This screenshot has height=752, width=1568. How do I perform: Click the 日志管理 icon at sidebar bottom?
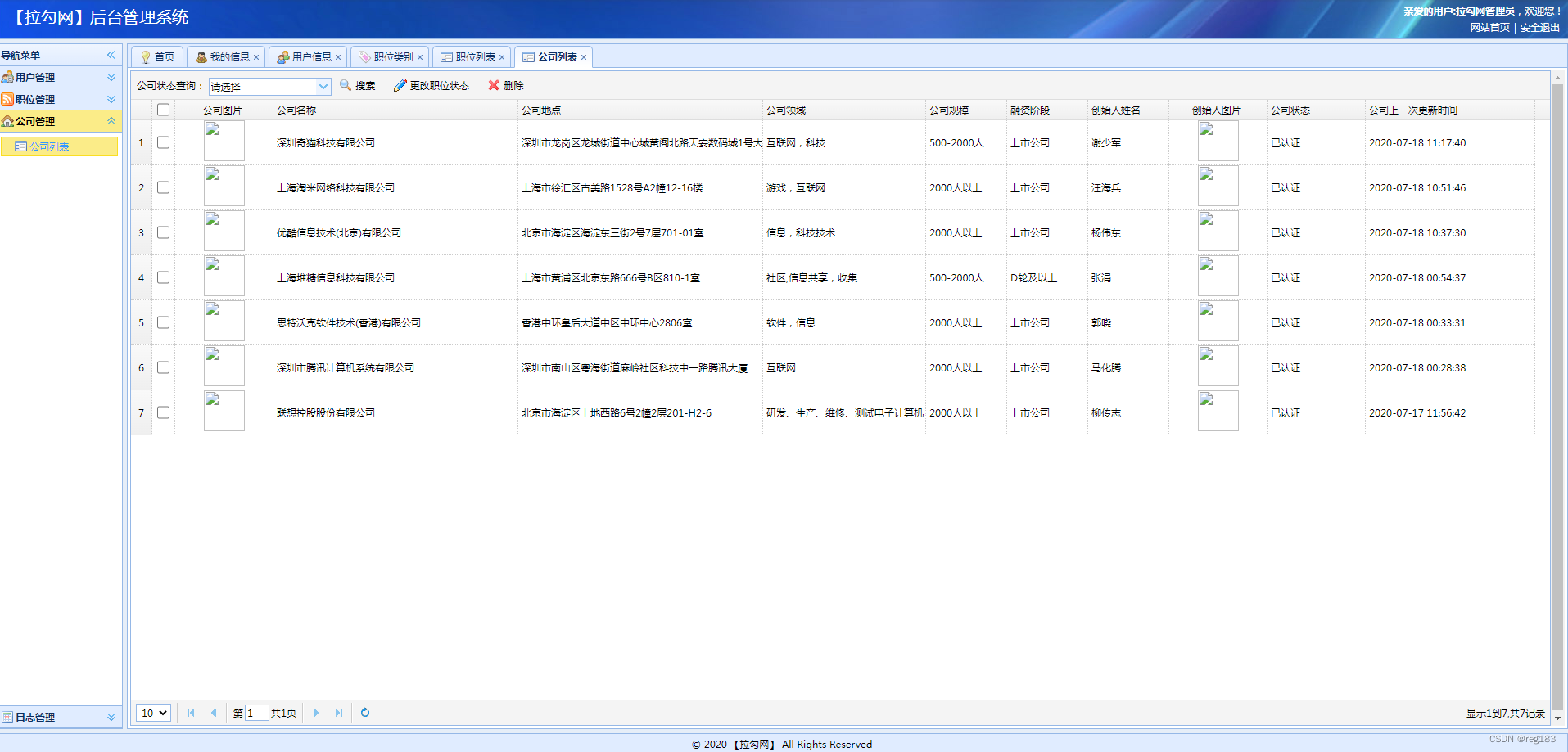[7, 717]
